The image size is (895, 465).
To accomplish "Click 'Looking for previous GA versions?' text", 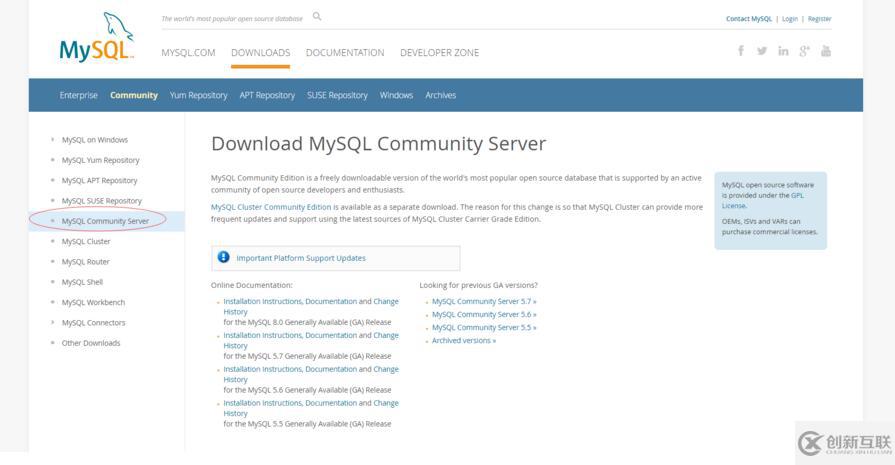I will pyautogui.click(x=478, y=285).
